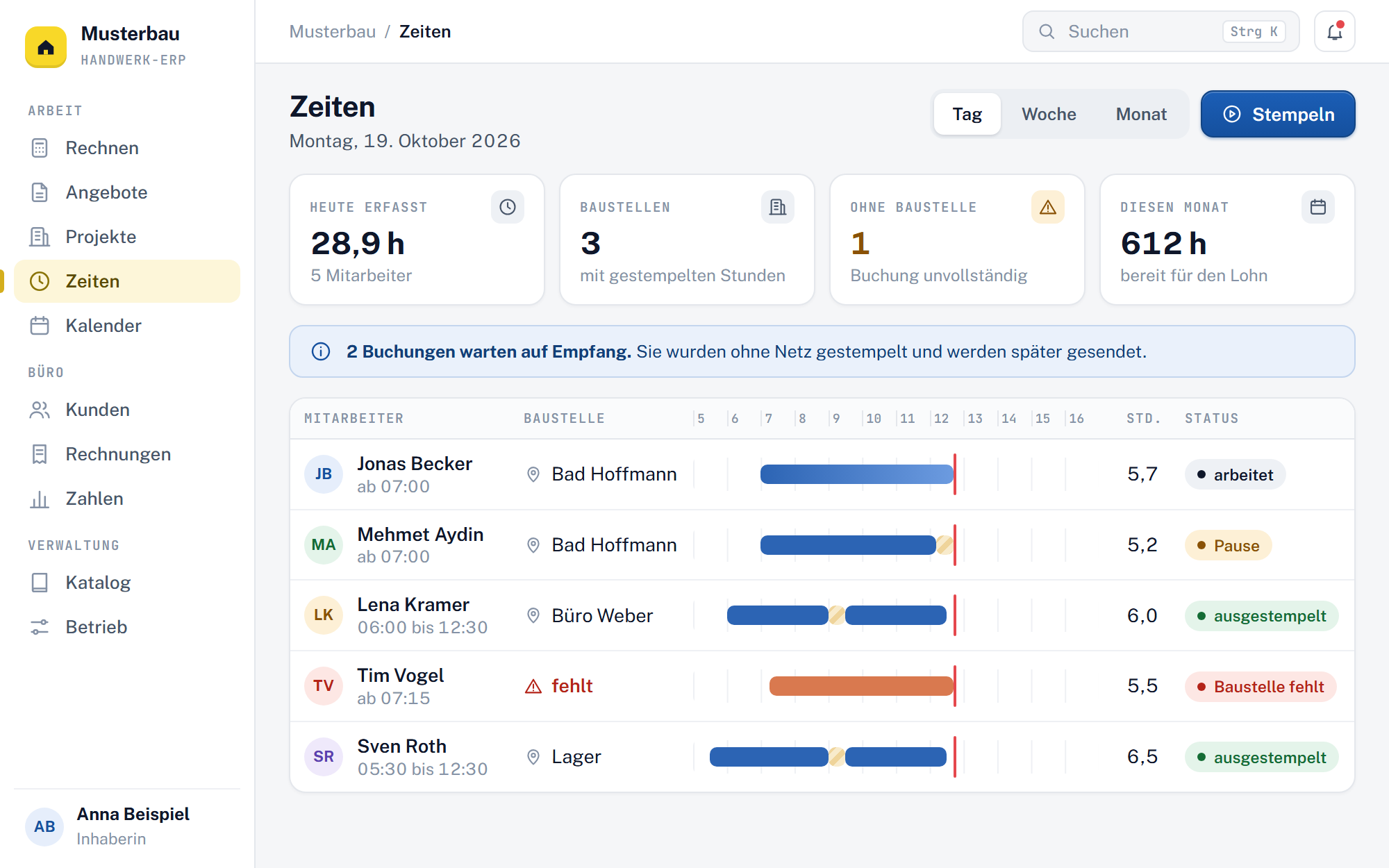Click the MA avatar of Mehmet Aydin
Screen dimensions: 1389x868
(x=324, y=545)
